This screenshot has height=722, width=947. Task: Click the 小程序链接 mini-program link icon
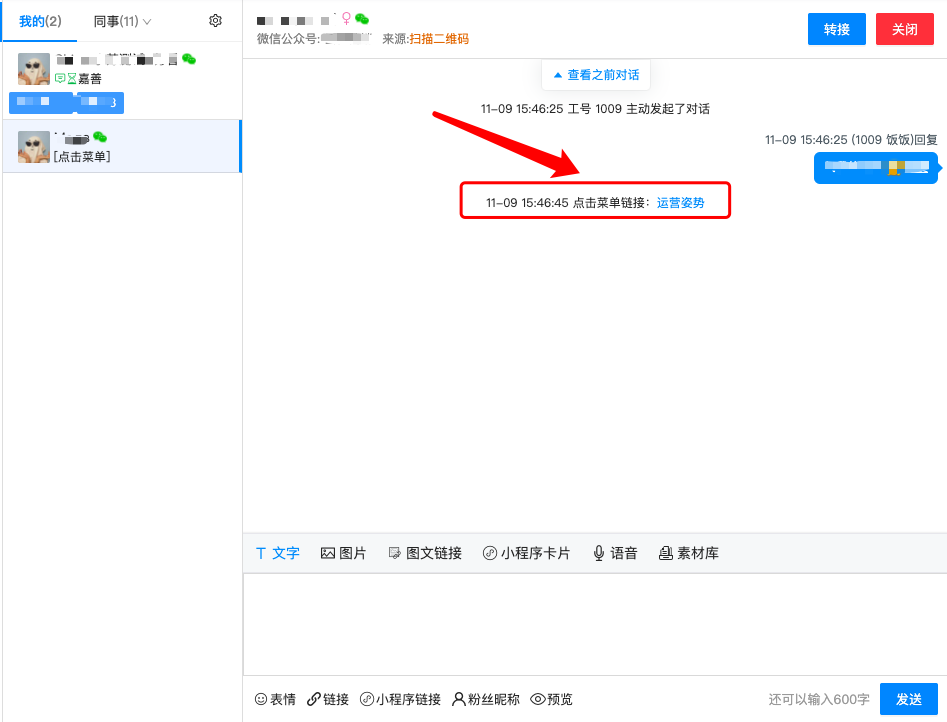pos(399,699)
